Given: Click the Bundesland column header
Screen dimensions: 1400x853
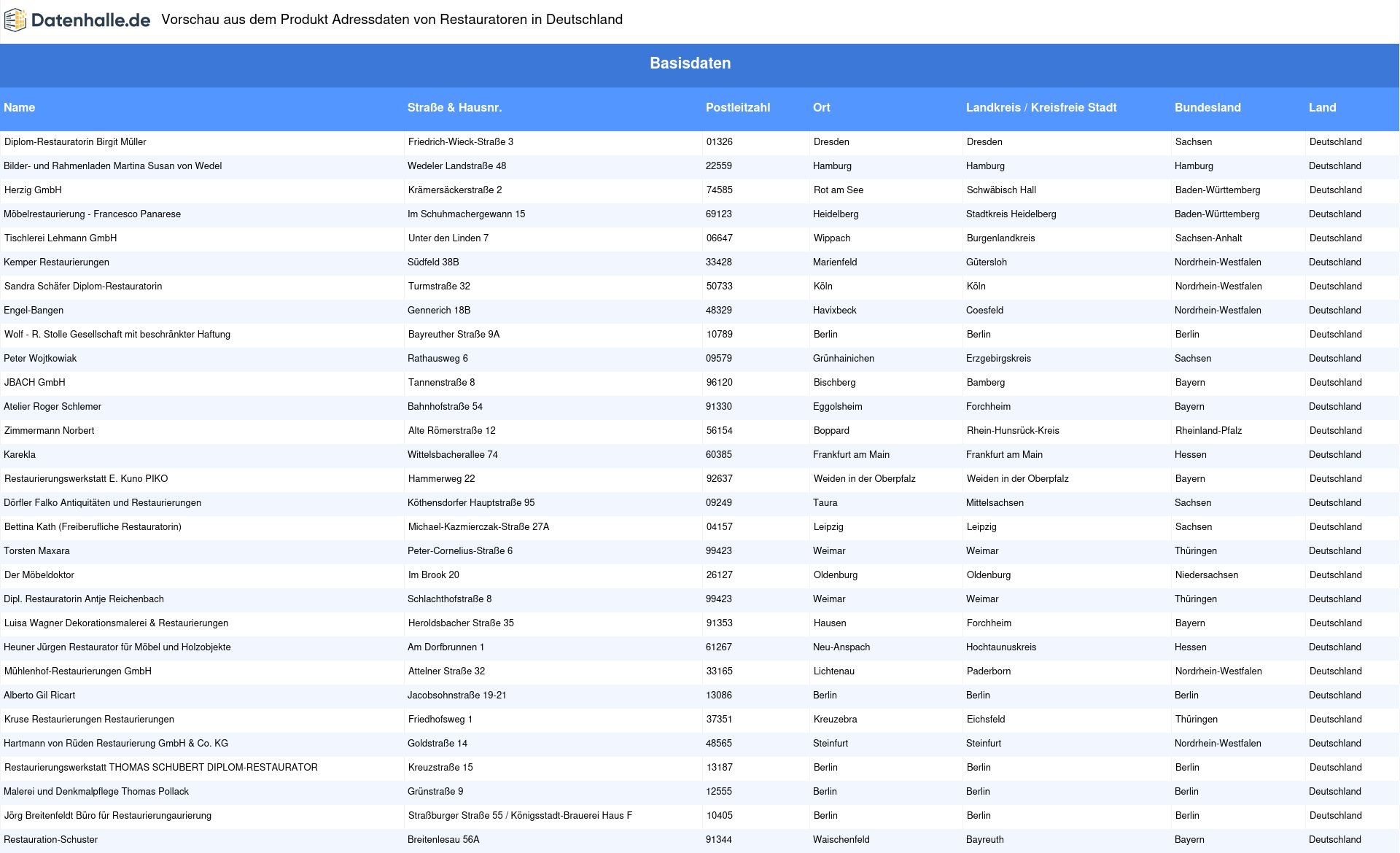Looking at the screenshot, I should pos(1207,107).
